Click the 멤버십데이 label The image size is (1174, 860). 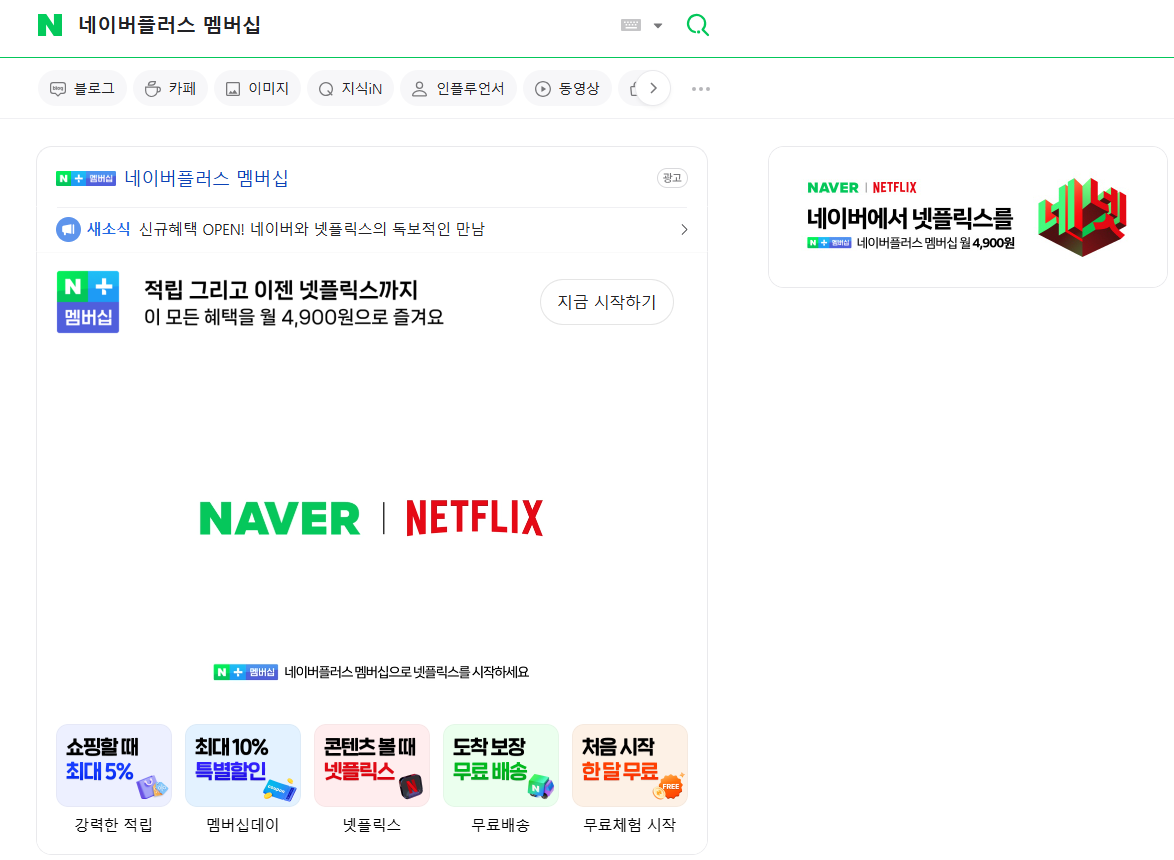coord(243,825)
